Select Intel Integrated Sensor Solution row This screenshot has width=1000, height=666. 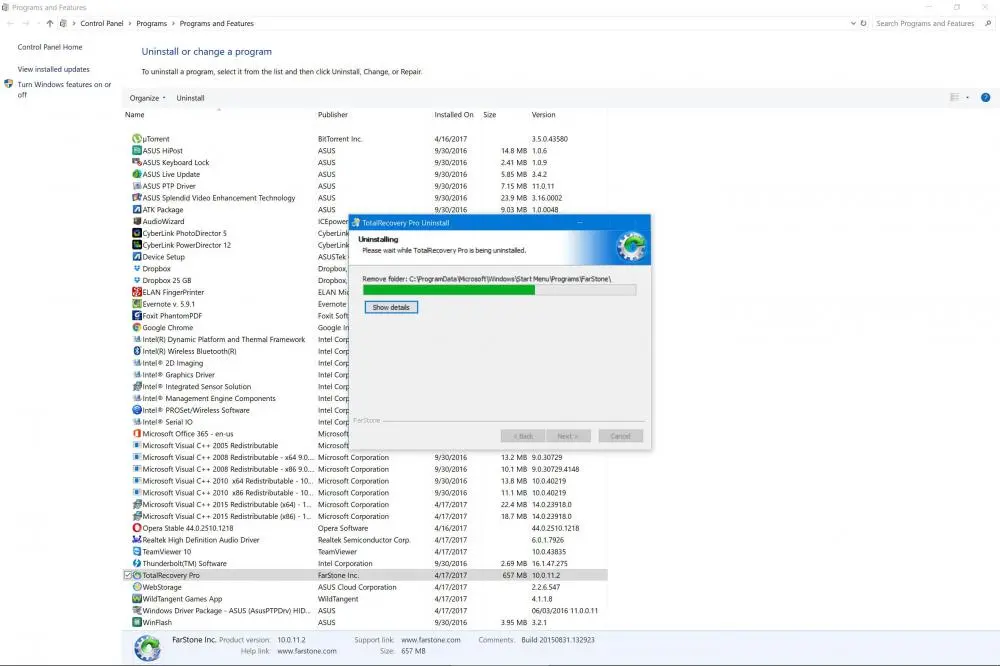196,387
